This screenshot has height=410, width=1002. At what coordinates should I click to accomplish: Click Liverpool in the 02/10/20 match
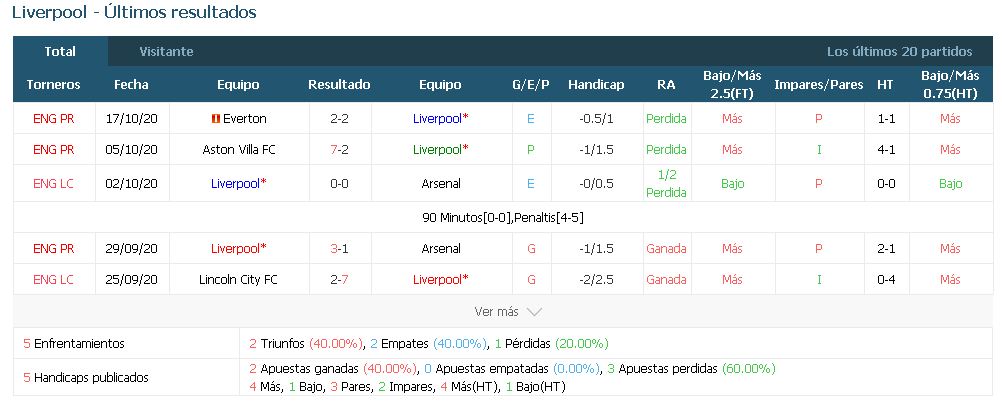pos(238,184)
